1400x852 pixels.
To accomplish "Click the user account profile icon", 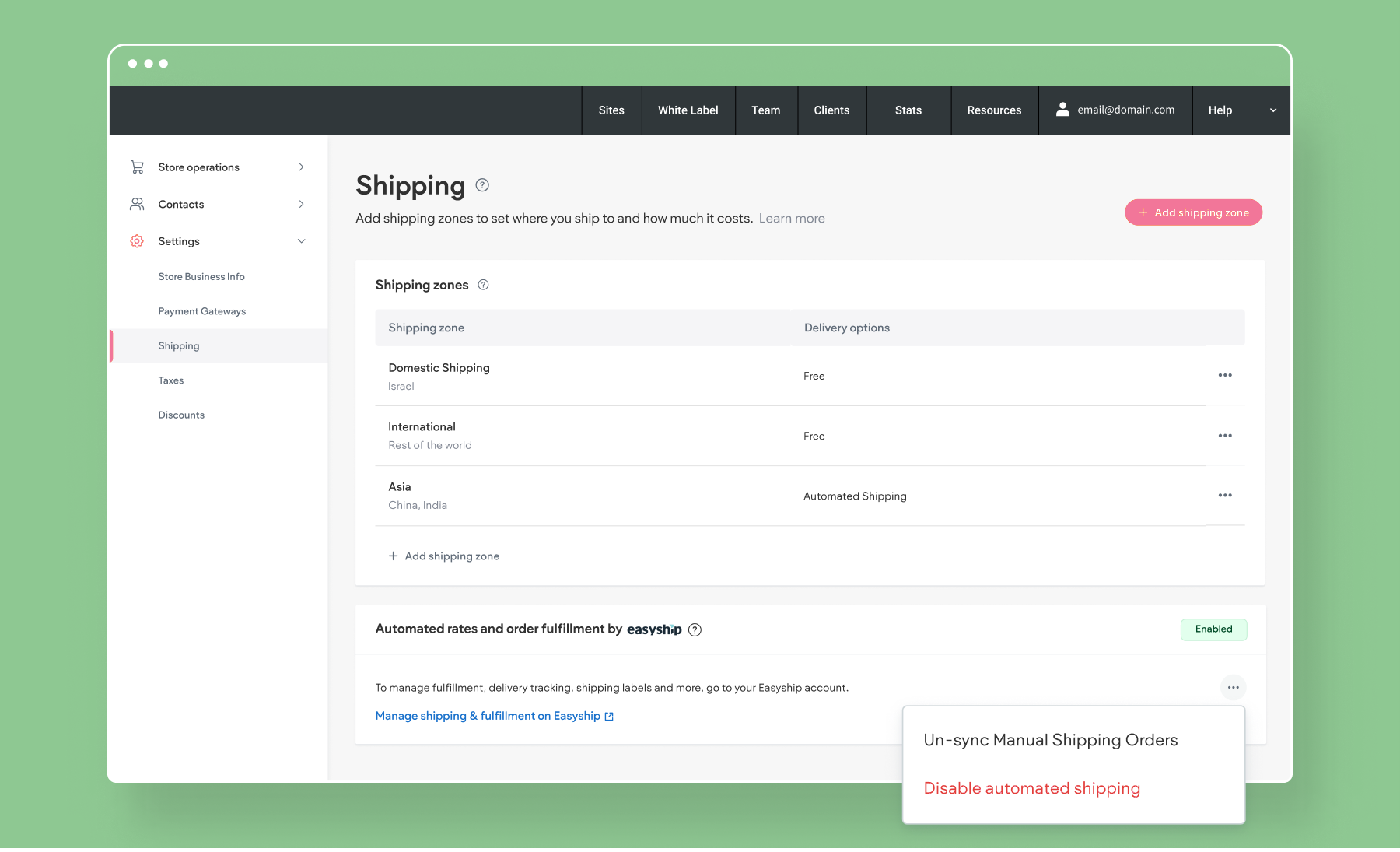I will [1062, 110].
